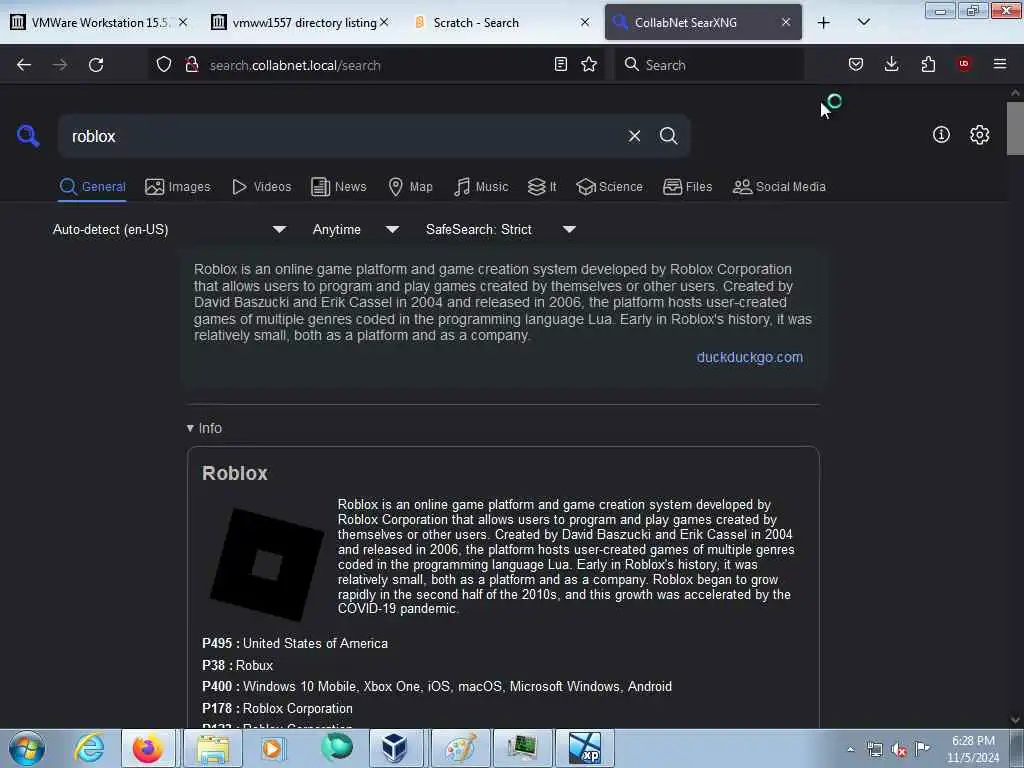Open VirtualBox from the taskbar
Image resolution: width=1024 pixels, height=768 pixels.
pos(396,748)
